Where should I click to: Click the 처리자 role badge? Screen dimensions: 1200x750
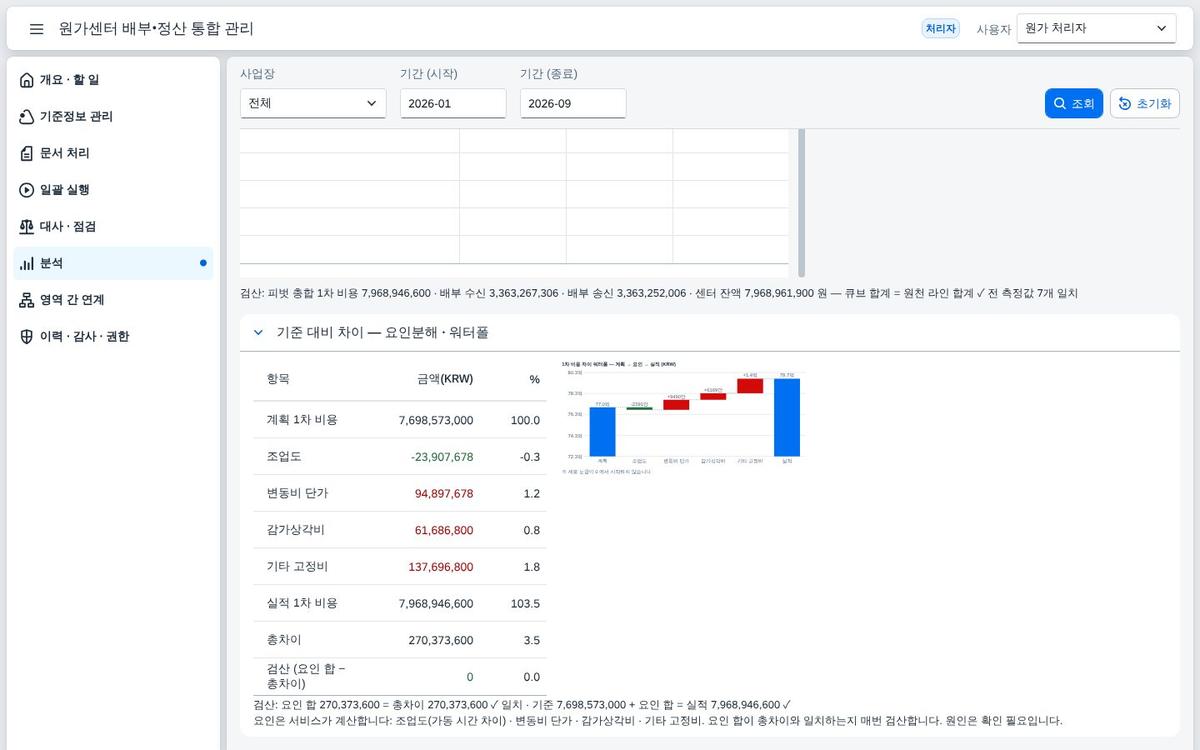click(941, 29)
